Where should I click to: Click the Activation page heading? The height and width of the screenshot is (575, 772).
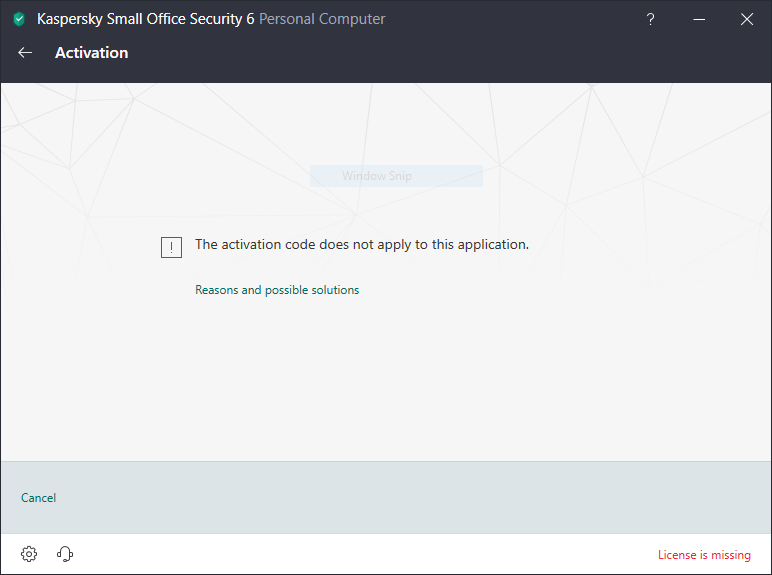click(91, 53)
